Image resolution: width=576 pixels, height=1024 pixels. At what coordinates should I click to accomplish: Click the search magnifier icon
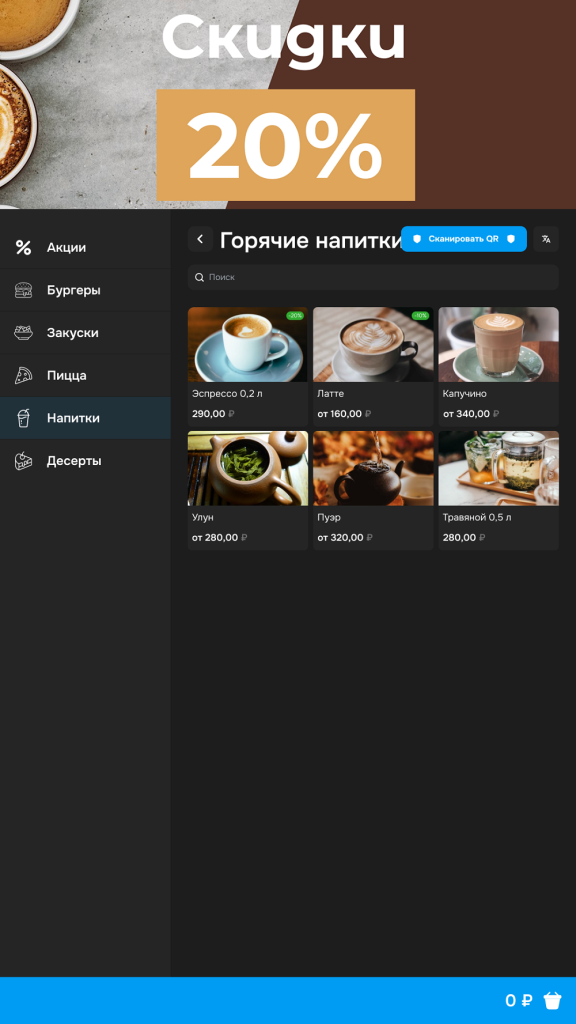[199, 278]
